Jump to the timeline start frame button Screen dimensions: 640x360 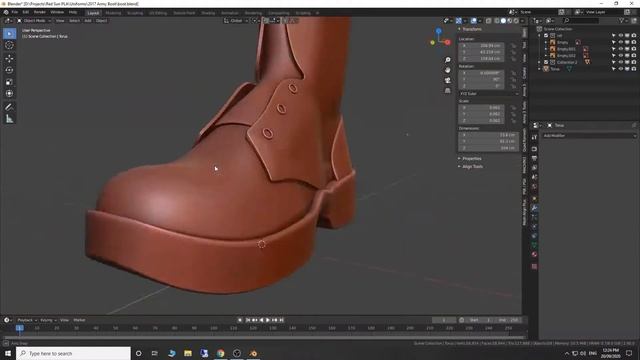point(247,320)
